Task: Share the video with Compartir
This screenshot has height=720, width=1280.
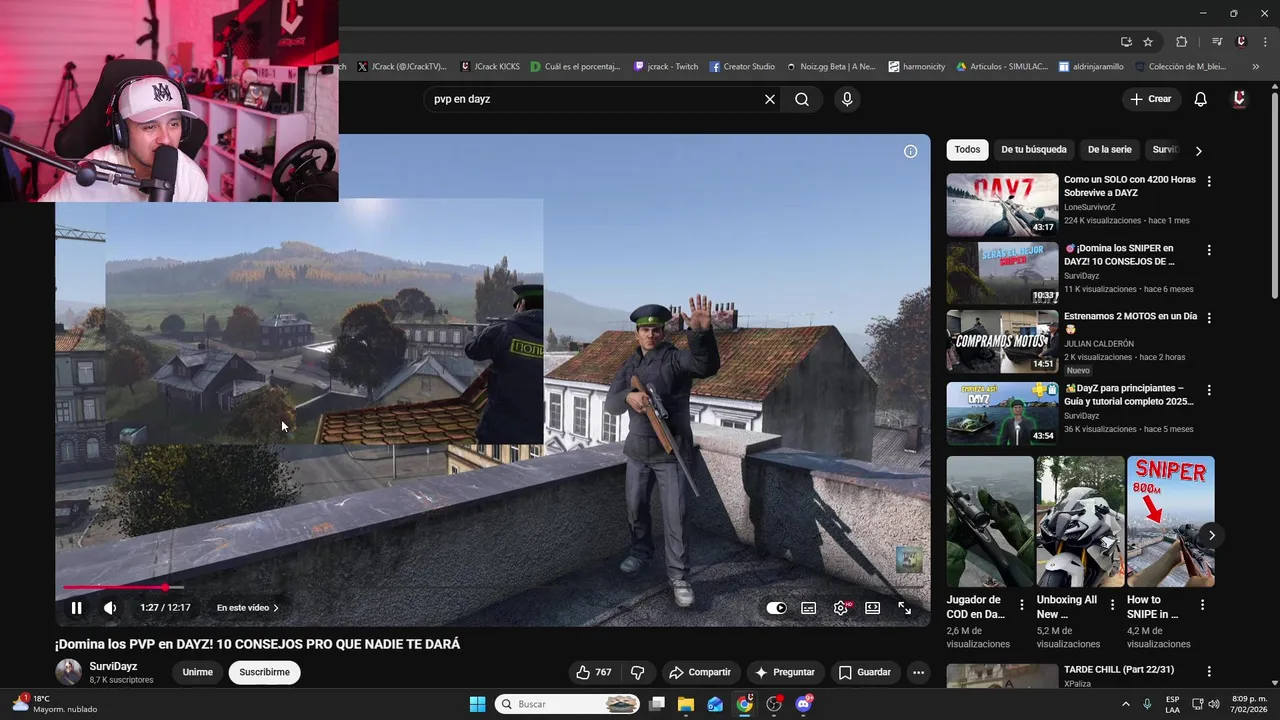Action: tap(700, 672)
